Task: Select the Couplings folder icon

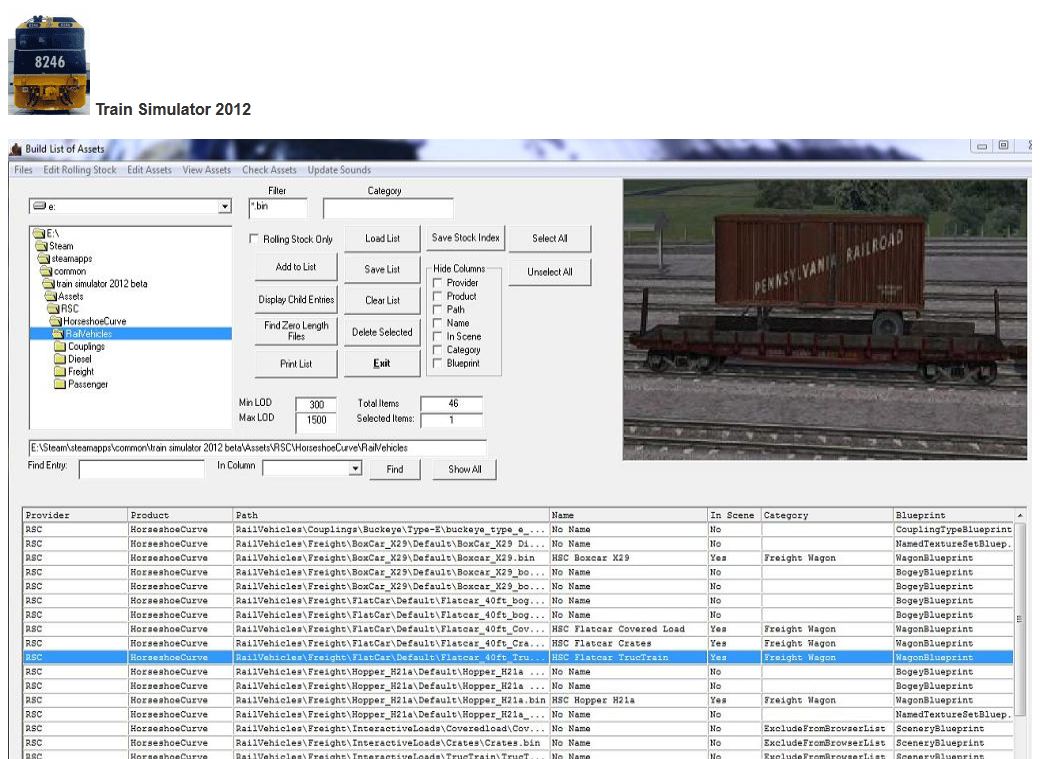Action: coord(60,347)
